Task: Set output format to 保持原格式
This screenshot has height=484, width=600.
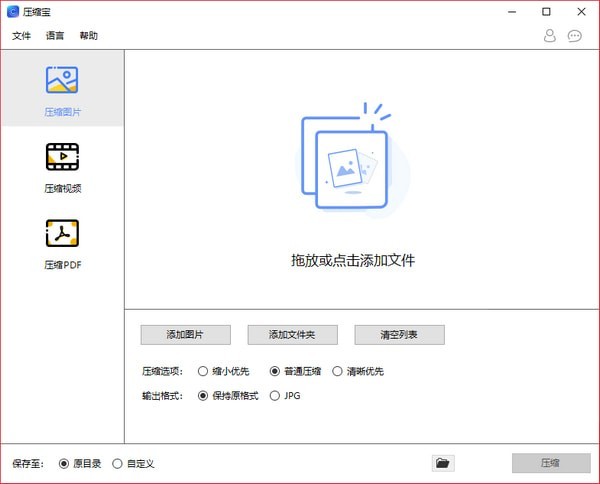Action: click(x=203, y=395)
